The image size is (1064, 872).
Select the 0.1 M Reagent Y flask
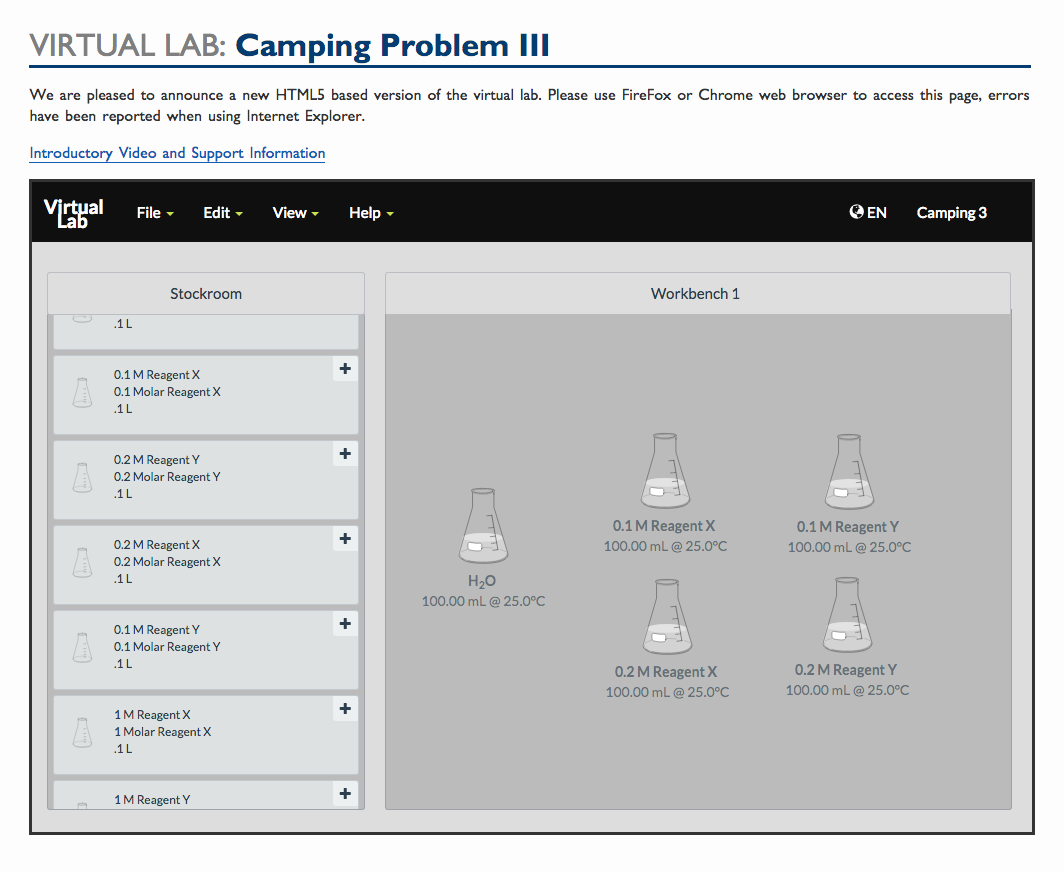[x=848, y=470]
